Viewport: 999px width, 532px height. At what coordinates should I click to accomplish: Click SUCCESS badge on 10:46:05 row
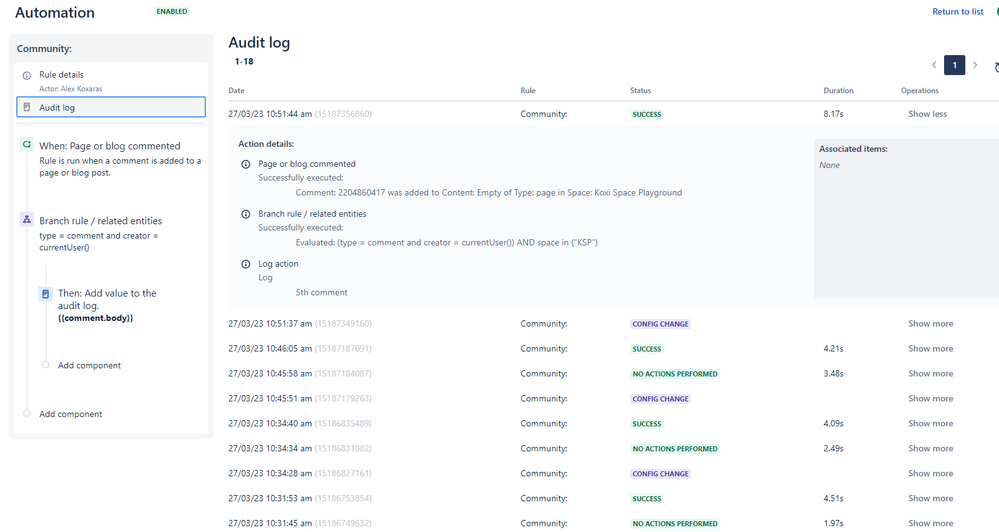(x=647, y=349)
